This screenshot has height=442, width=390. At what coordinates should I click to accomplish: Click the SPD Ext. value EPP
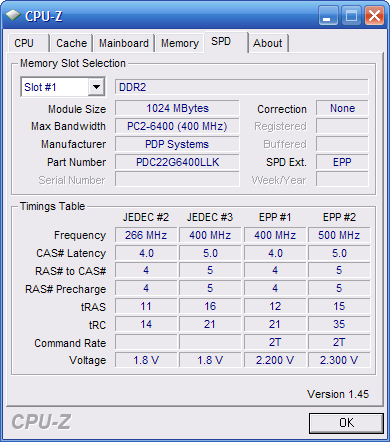tap(342, 162)
